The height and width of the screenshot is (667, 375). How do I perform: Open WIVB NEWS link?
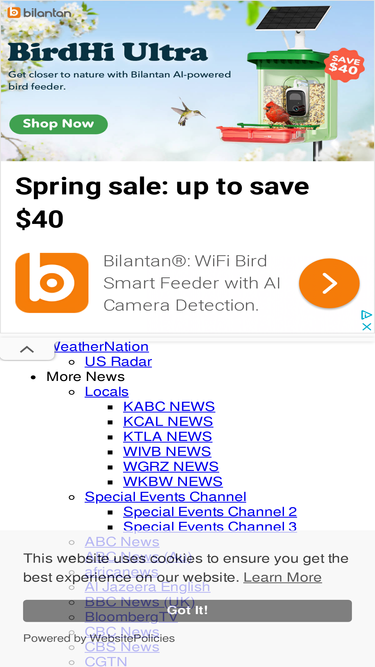(x=167, y=451)
